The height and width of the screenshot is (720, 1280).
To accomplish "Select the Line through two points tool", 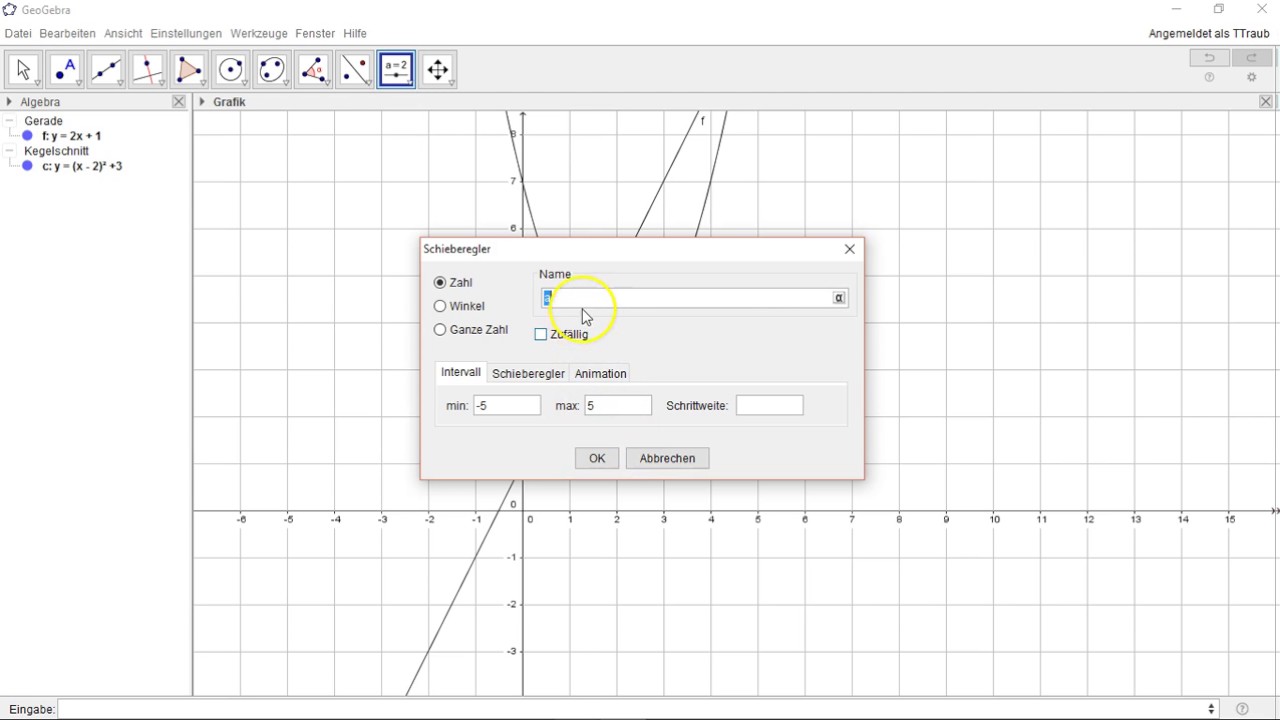I will (x=106, y=69).
